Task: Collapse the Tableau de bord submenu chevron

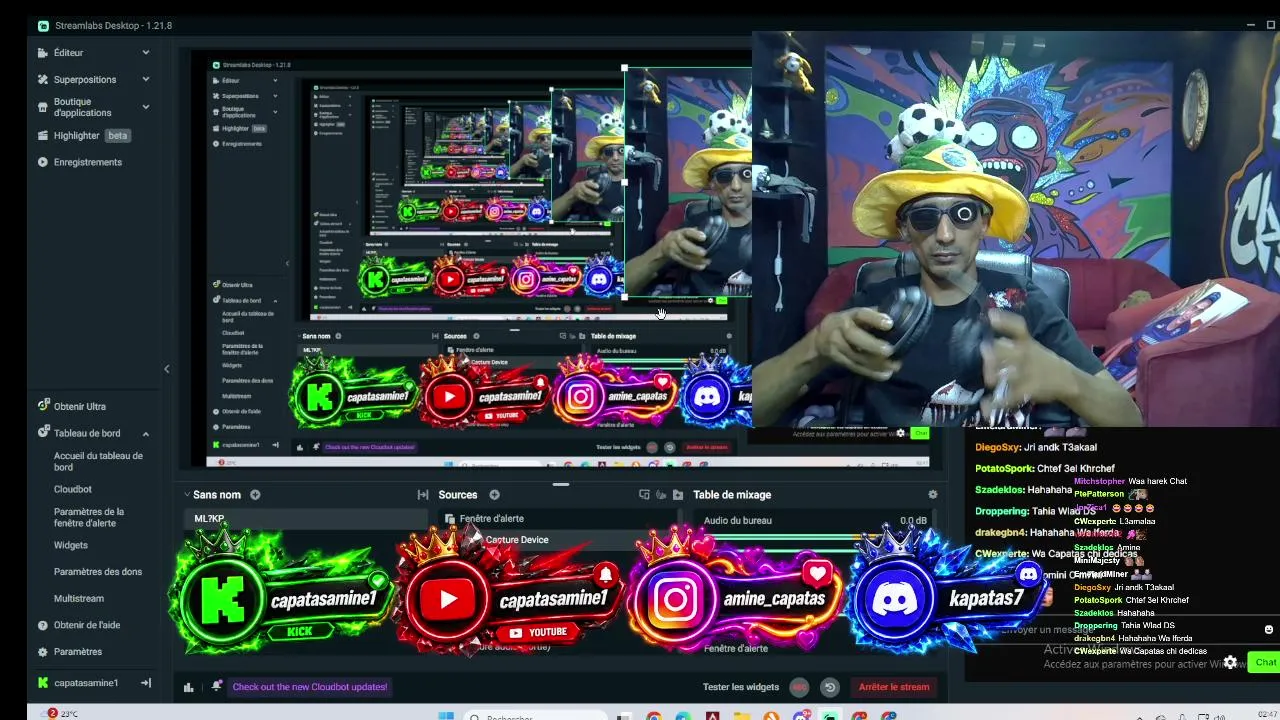Action: click(x=146, y=434)
